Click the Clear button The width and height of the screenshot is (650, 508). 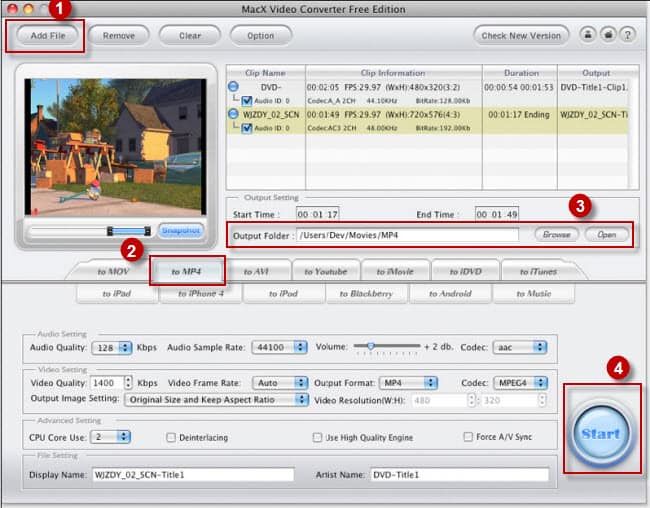[190, 35]
